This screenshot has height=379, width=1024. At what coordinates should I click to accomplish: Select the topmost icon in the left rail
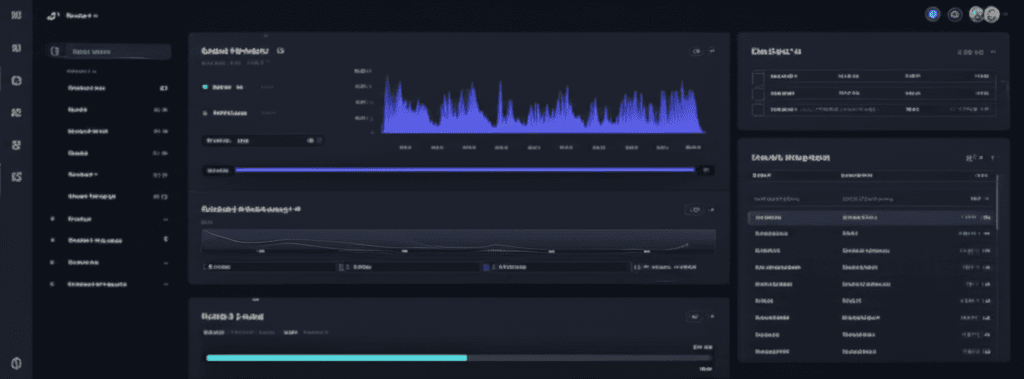click(x=17, y=14)
